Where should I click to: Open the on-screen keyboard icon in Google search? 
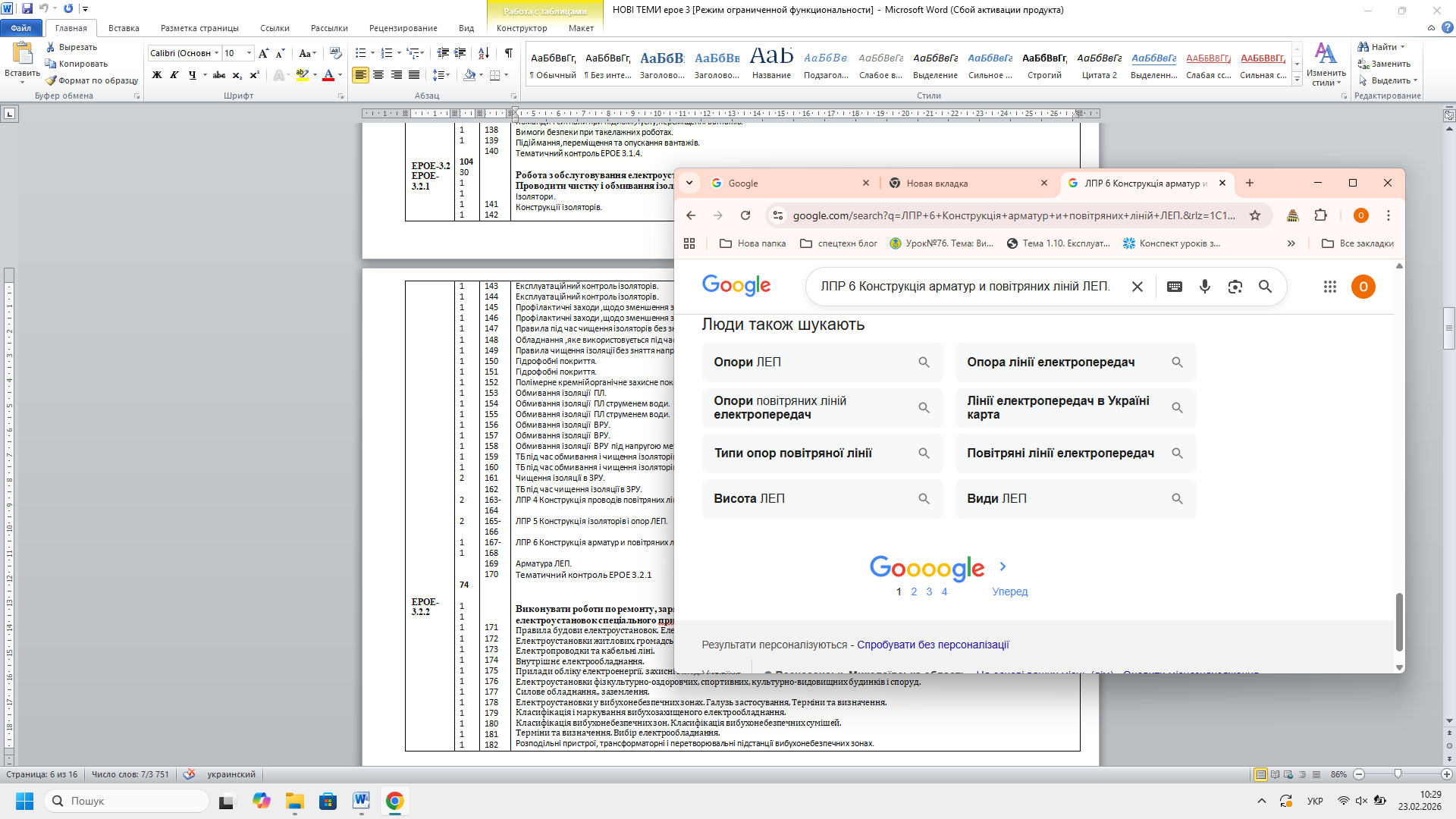pyautogui.click(x=1175, y=287)
